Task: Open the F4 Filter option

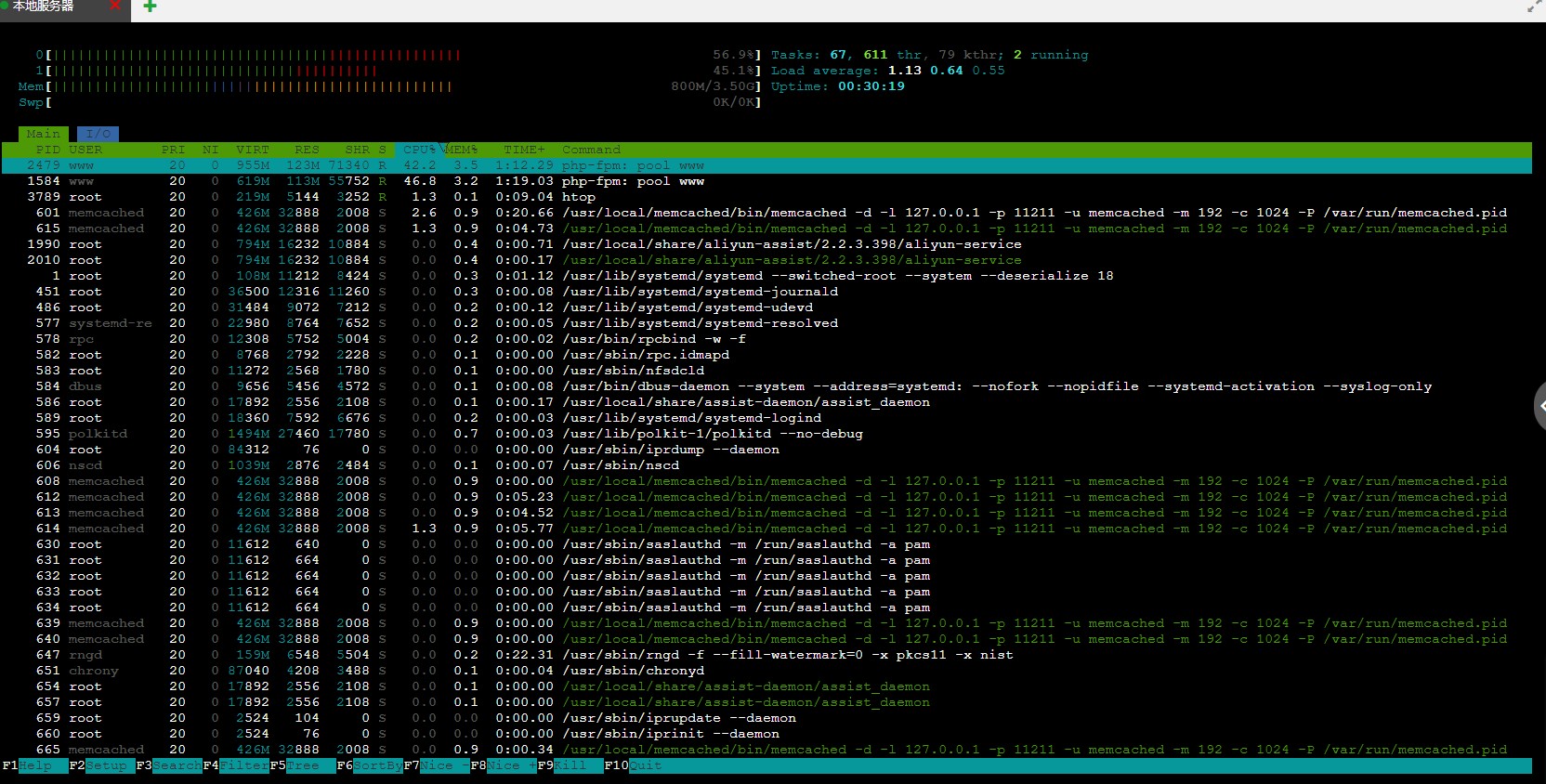Action: 236,765
